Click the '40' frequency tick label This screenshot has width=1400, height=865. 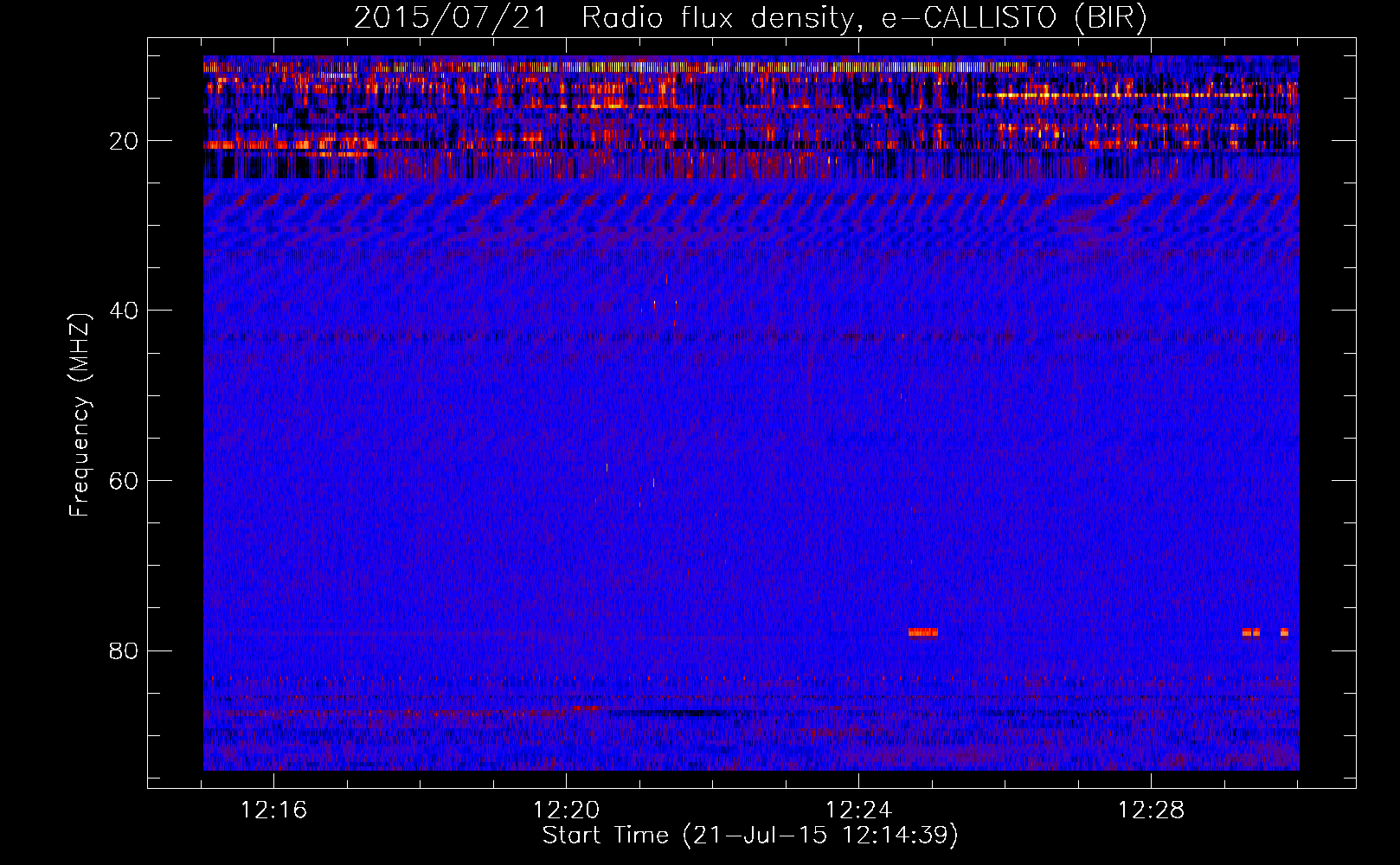125,311
